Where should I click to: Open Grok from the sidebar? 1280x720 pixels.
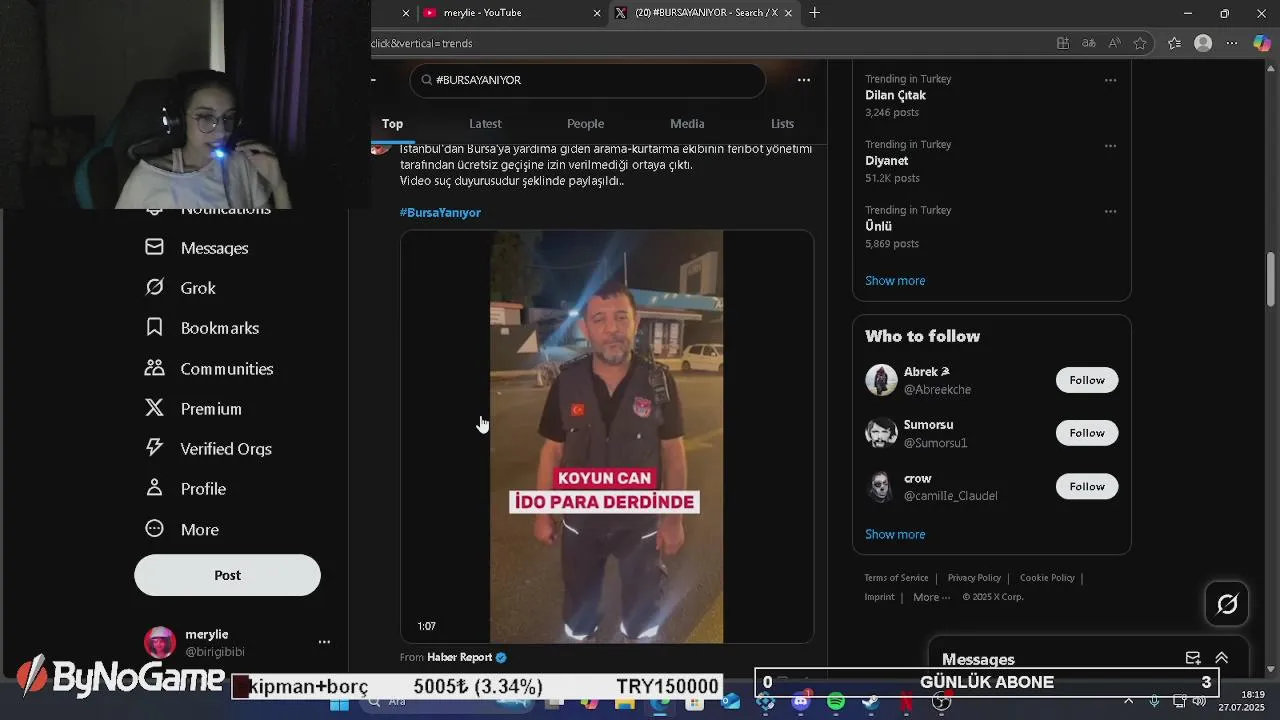pos(181,288)
